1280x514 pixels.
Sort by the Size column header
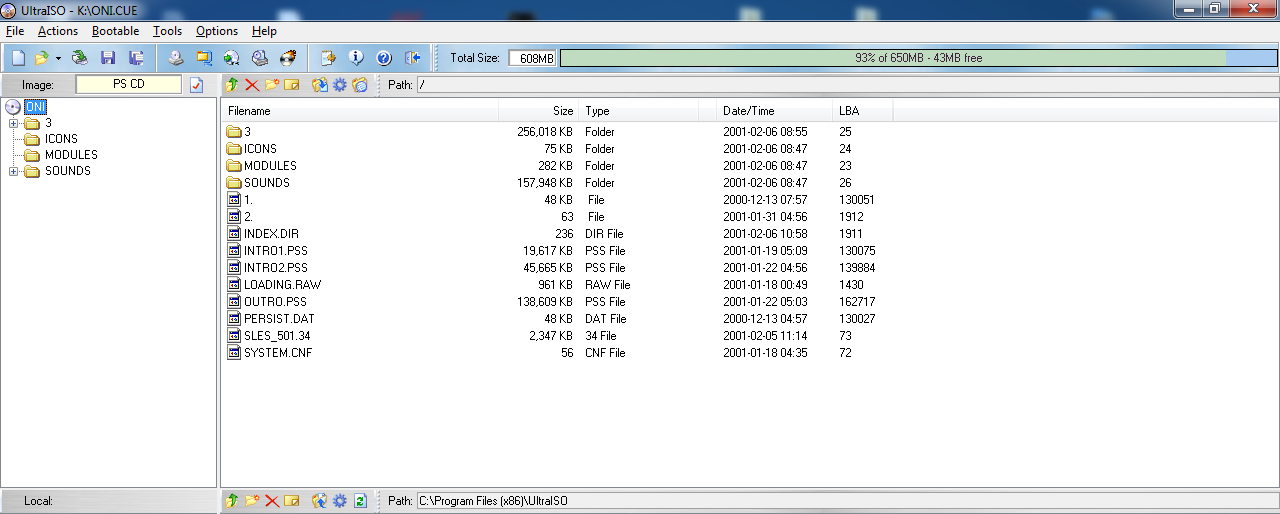pyautogui.click(x=539, y=111)
